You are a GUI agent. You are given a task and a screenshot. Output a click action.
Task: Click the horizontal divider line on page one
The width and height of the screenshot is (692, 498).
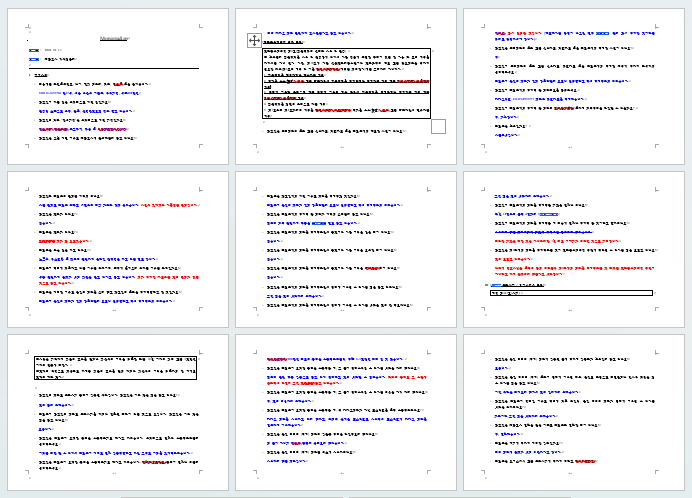[113, 67]
